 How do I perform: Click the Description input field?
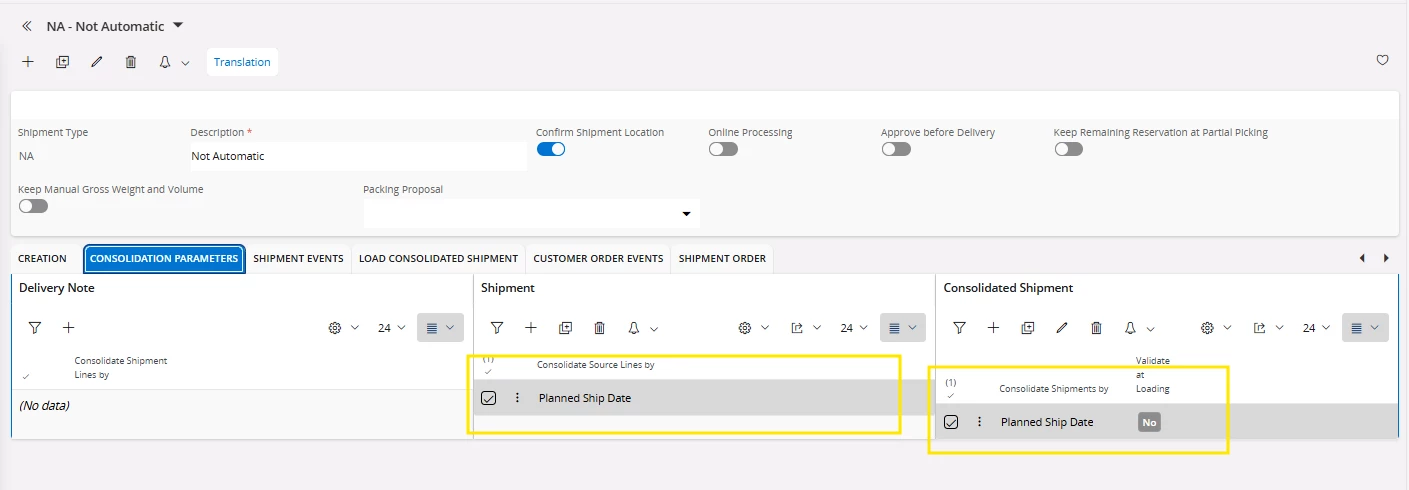tap(357, 156)
